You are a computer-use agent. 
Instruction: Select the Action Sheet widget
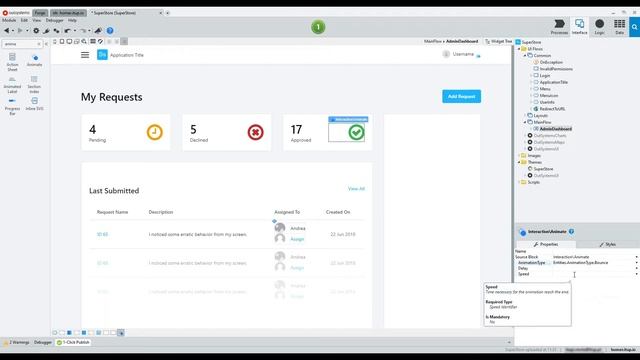point(12,62)
